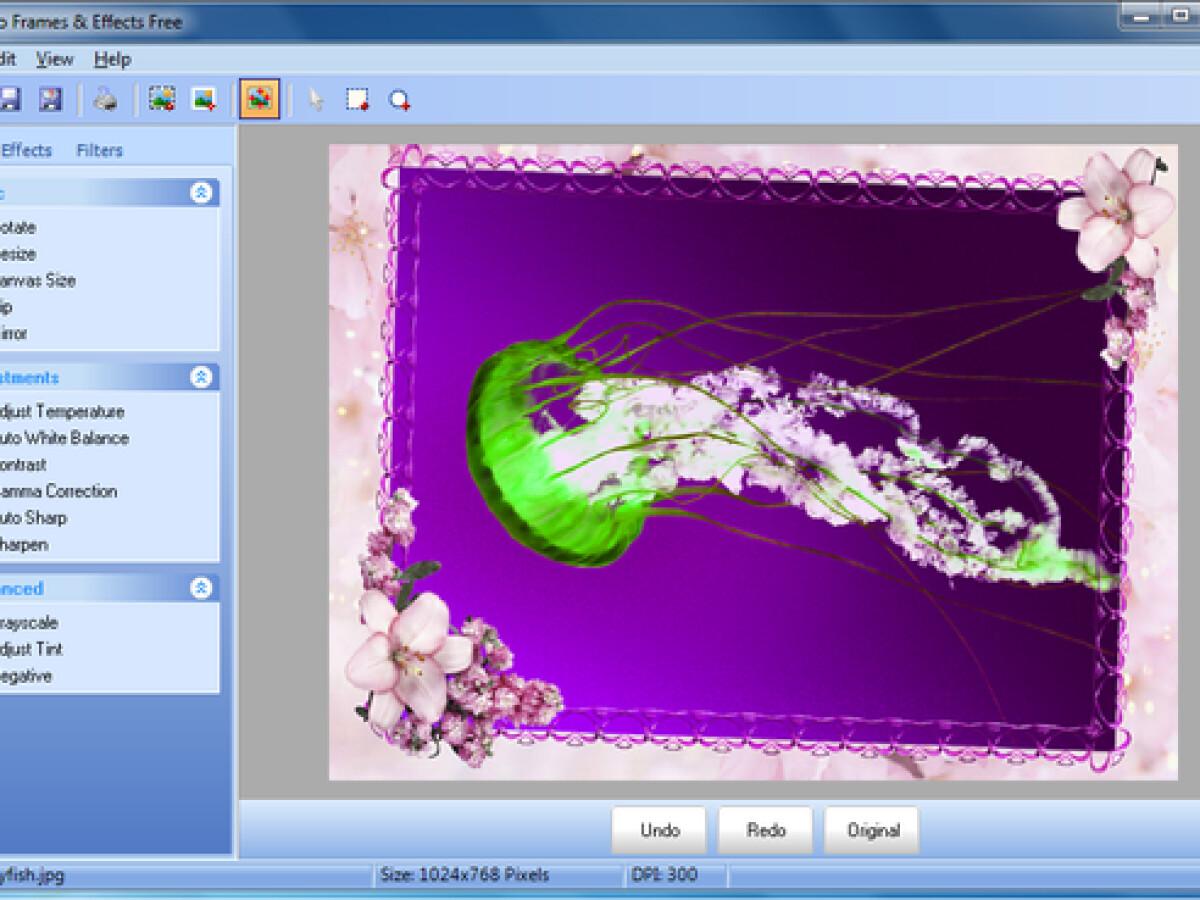Screen dimensions: 1200x900
Task: Click the Print icon in toolbar
Action: 106,99
